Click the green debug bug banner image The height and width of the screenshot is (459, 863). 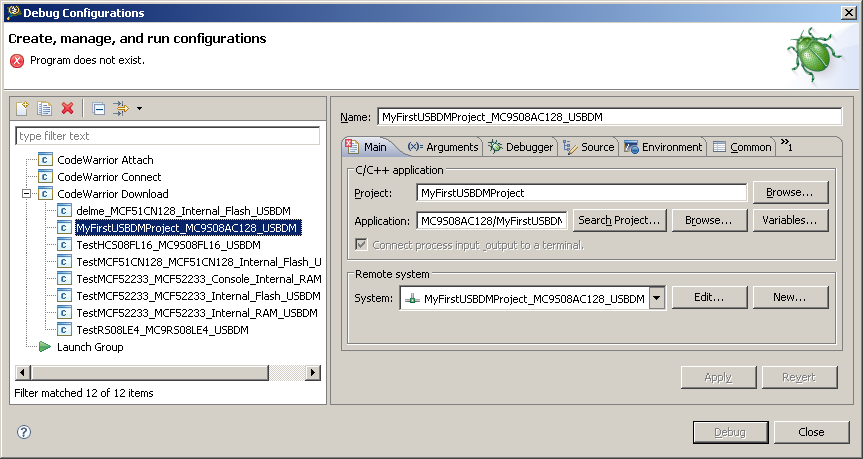(813, 55)
